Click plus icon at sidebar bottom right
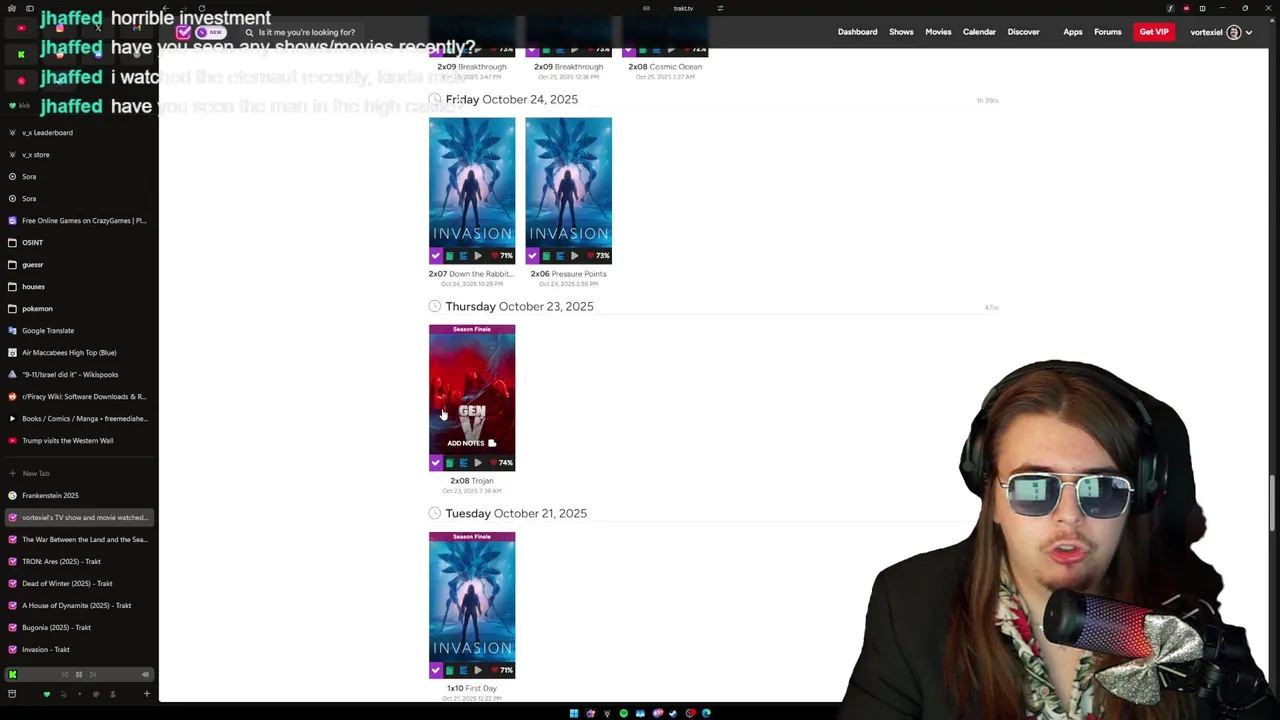 click(146, 694)
